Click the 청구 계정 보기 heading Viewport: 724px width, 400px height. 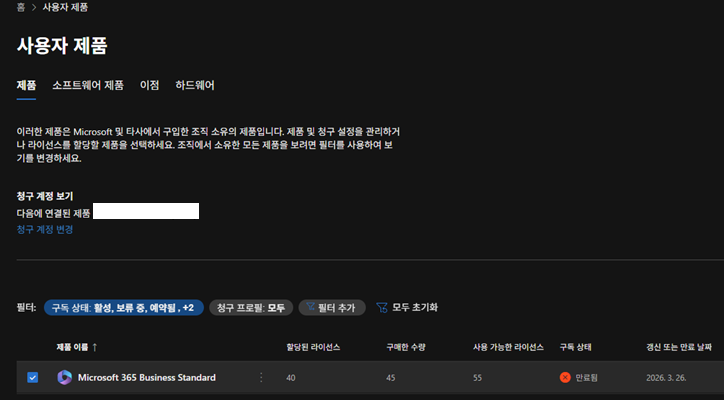coord(45,196)
